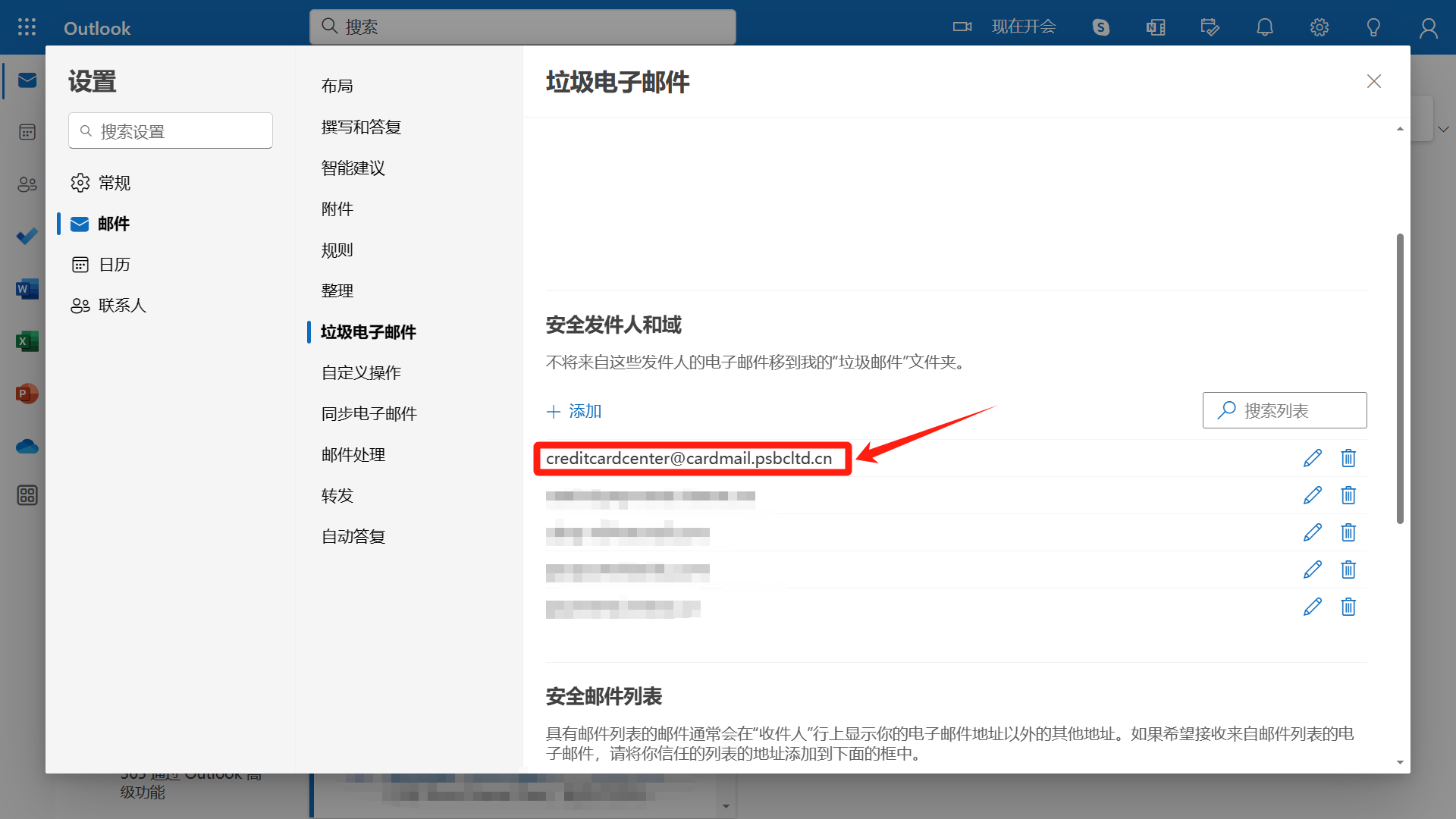Open the notifications bell icon
This screenshot has width=1456, height=819.
(1265, 27)
